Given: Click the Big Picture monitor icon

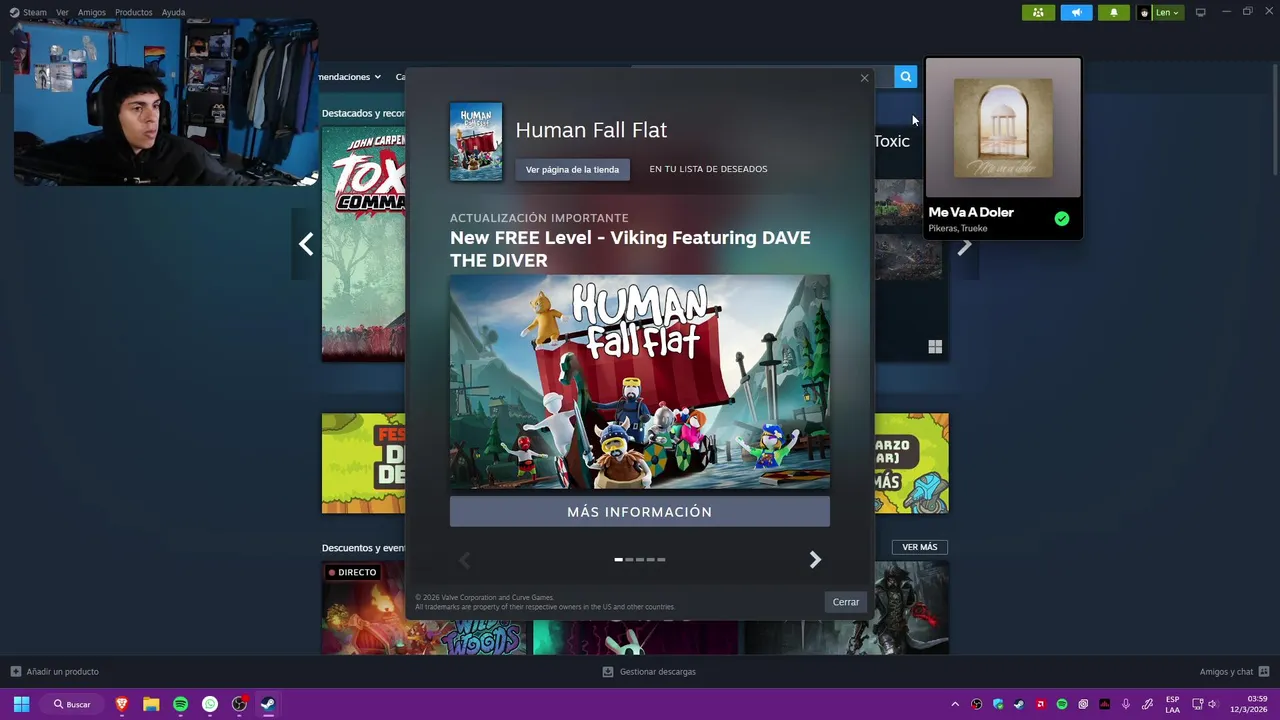Looking at the screenshot, I should point(1200,12).
